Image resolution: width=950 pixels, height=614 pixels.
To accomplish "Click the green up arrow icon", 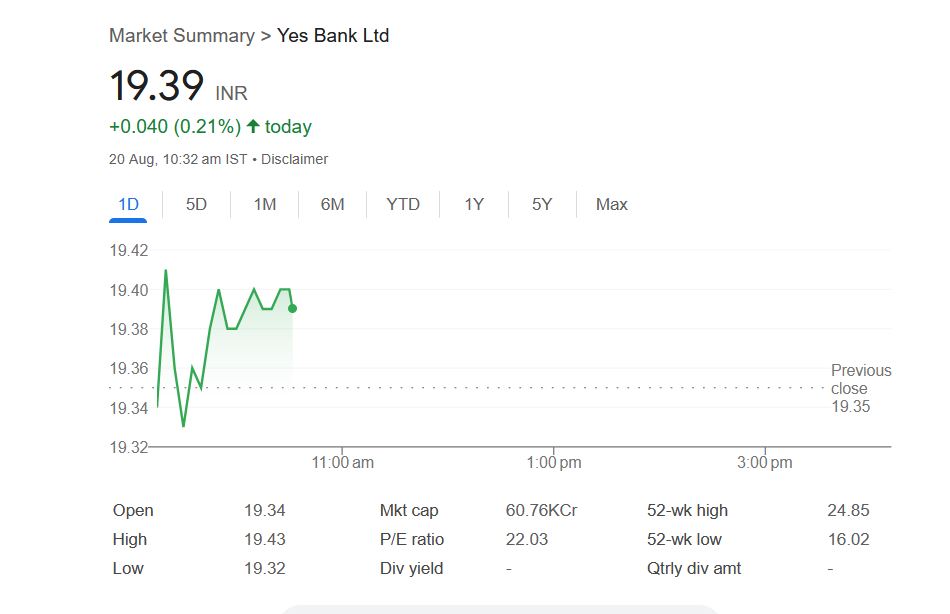I will pos(253,127).
